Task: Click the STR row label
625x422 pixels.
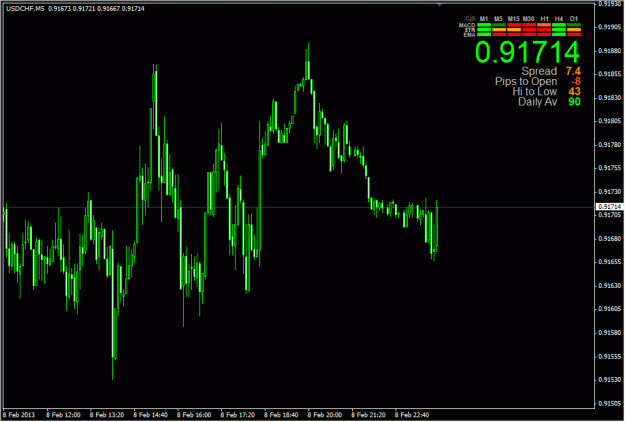Action: tap(470, 30)
